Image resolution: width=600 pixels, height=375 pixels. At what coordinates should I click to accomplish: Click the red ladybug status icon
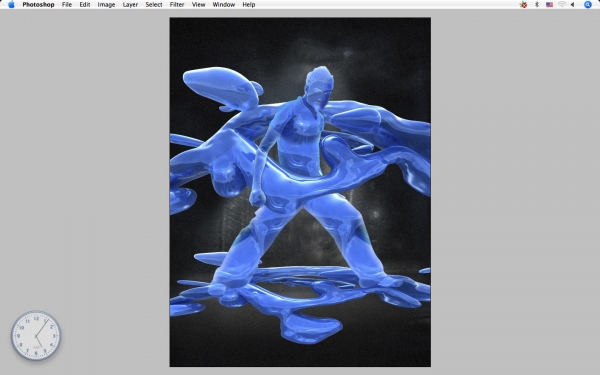(x=523, y=5)
